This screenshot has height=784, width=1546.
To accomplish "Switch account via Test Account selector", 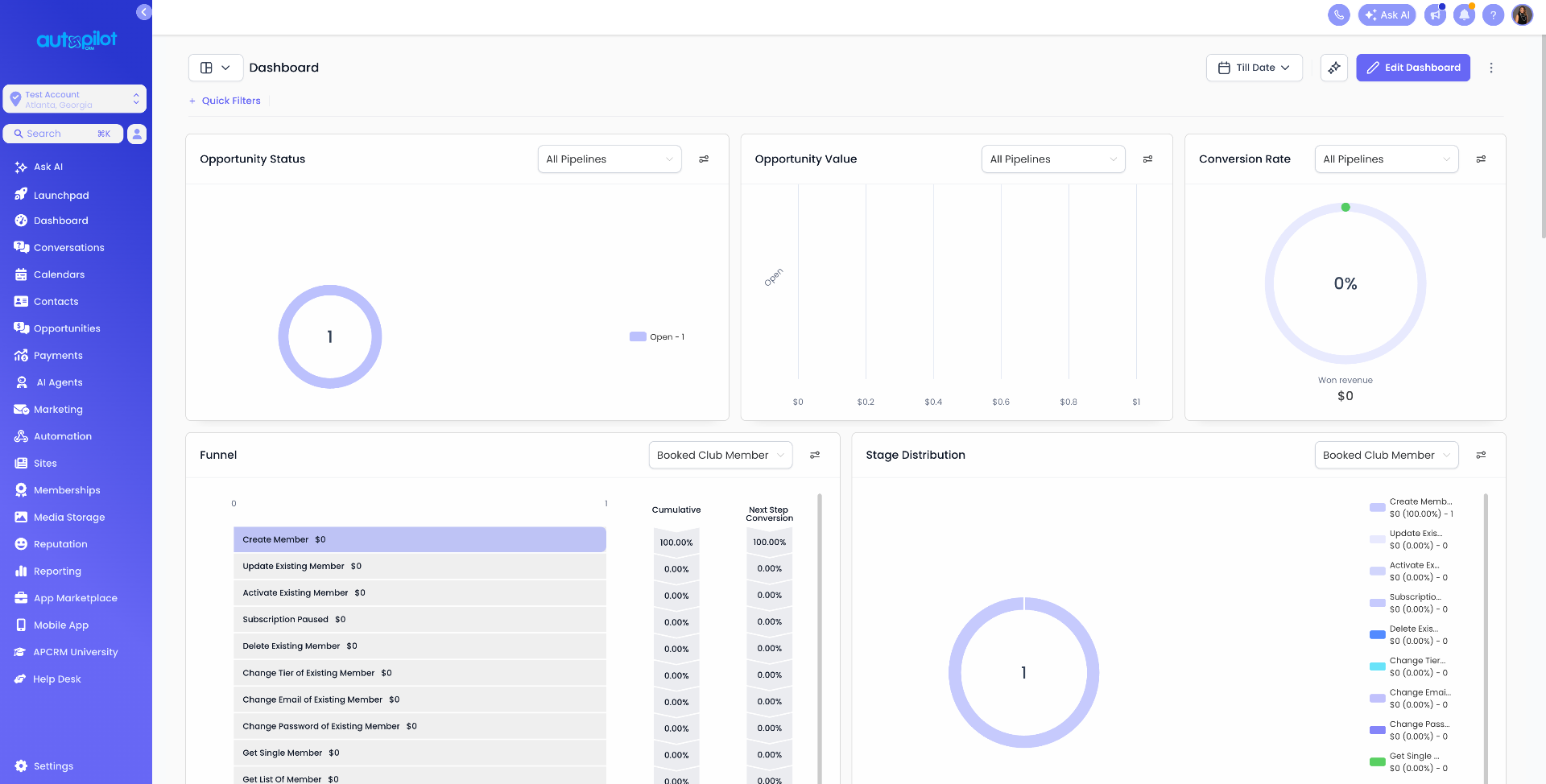I will pyautogui.click(x=75, y=99).
